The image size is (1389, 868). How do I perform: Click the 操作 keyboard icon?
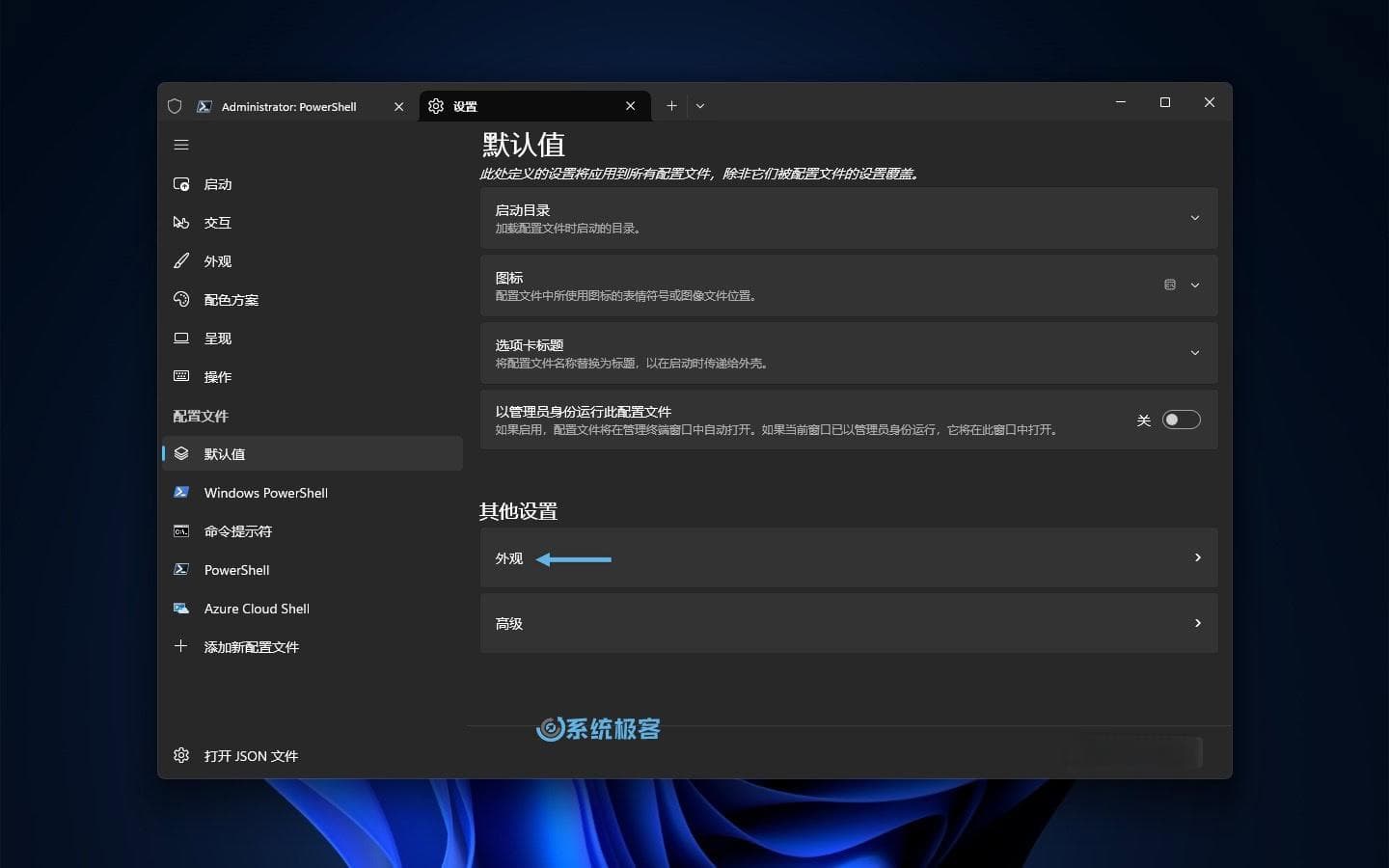181,376
